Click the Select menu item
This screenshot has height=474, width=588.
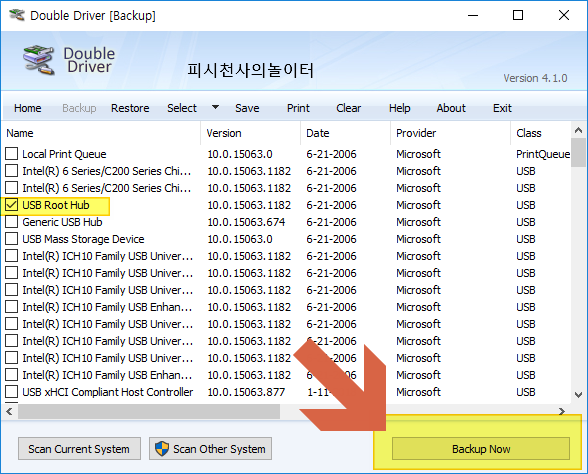pos(182,108)
